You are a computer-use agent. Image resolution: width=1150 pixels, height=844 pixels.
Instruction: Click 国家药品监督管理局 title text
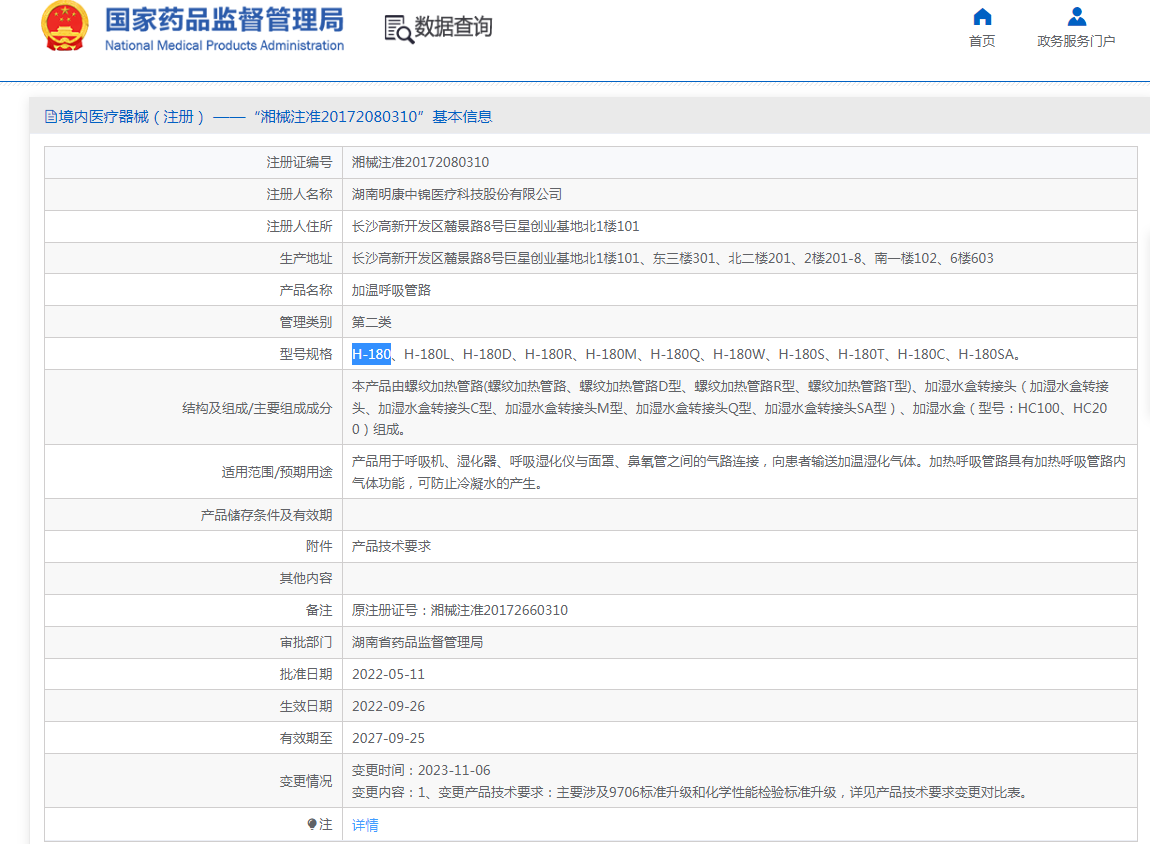[x=224, y=20]
